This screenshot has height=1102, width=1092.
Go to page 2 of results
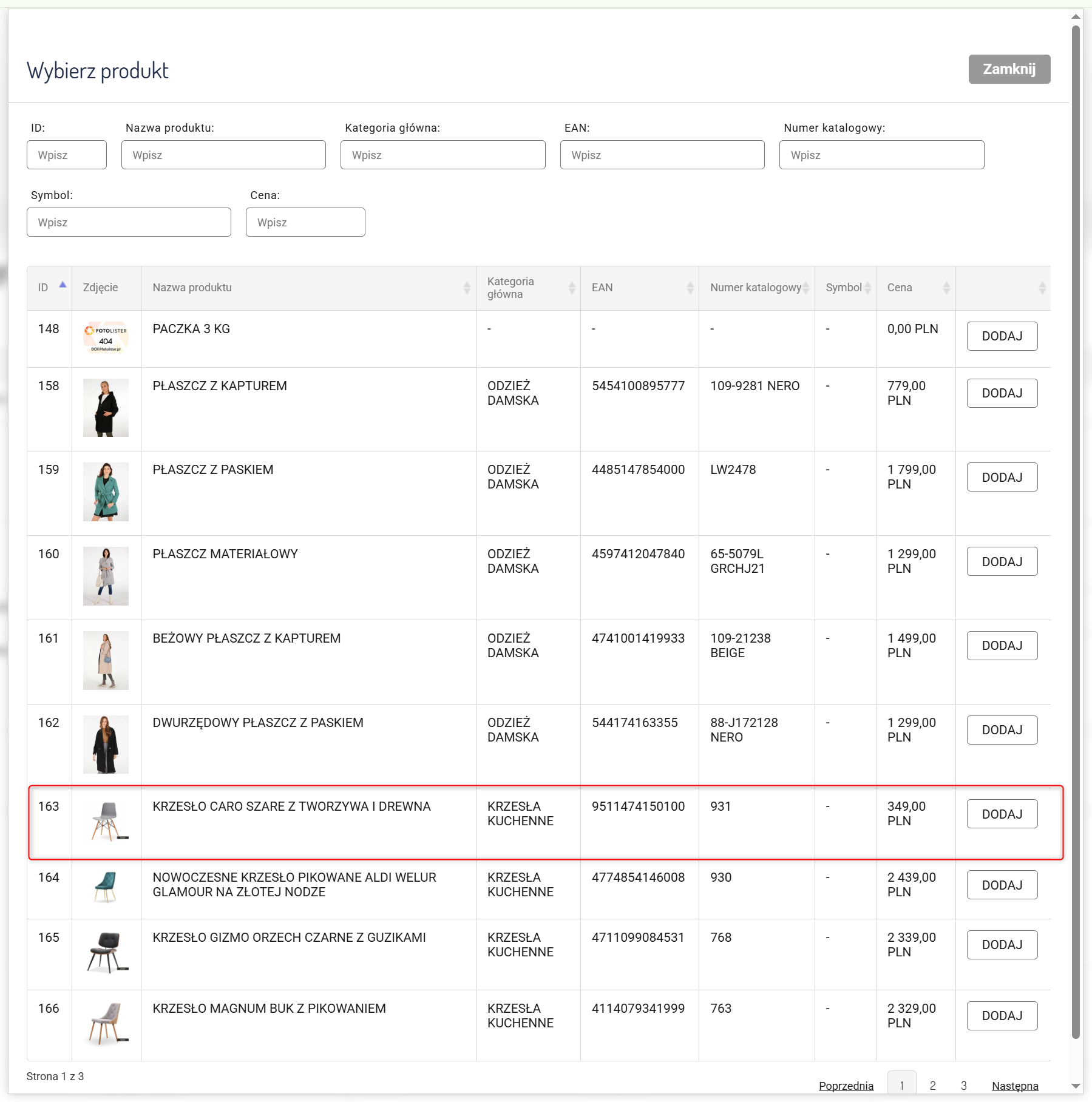point(932,1086)
